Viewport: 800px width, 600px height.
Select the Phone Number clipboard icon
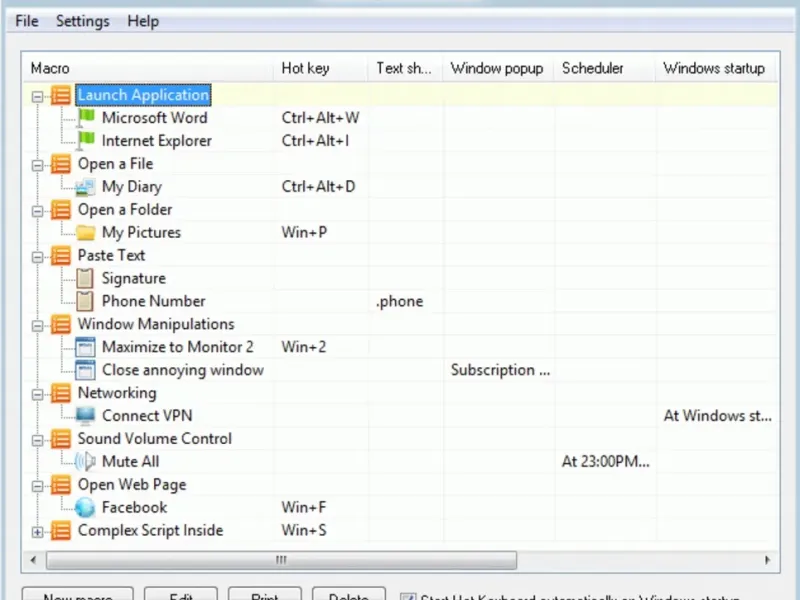pyautogui.click(x=85, y=302)
